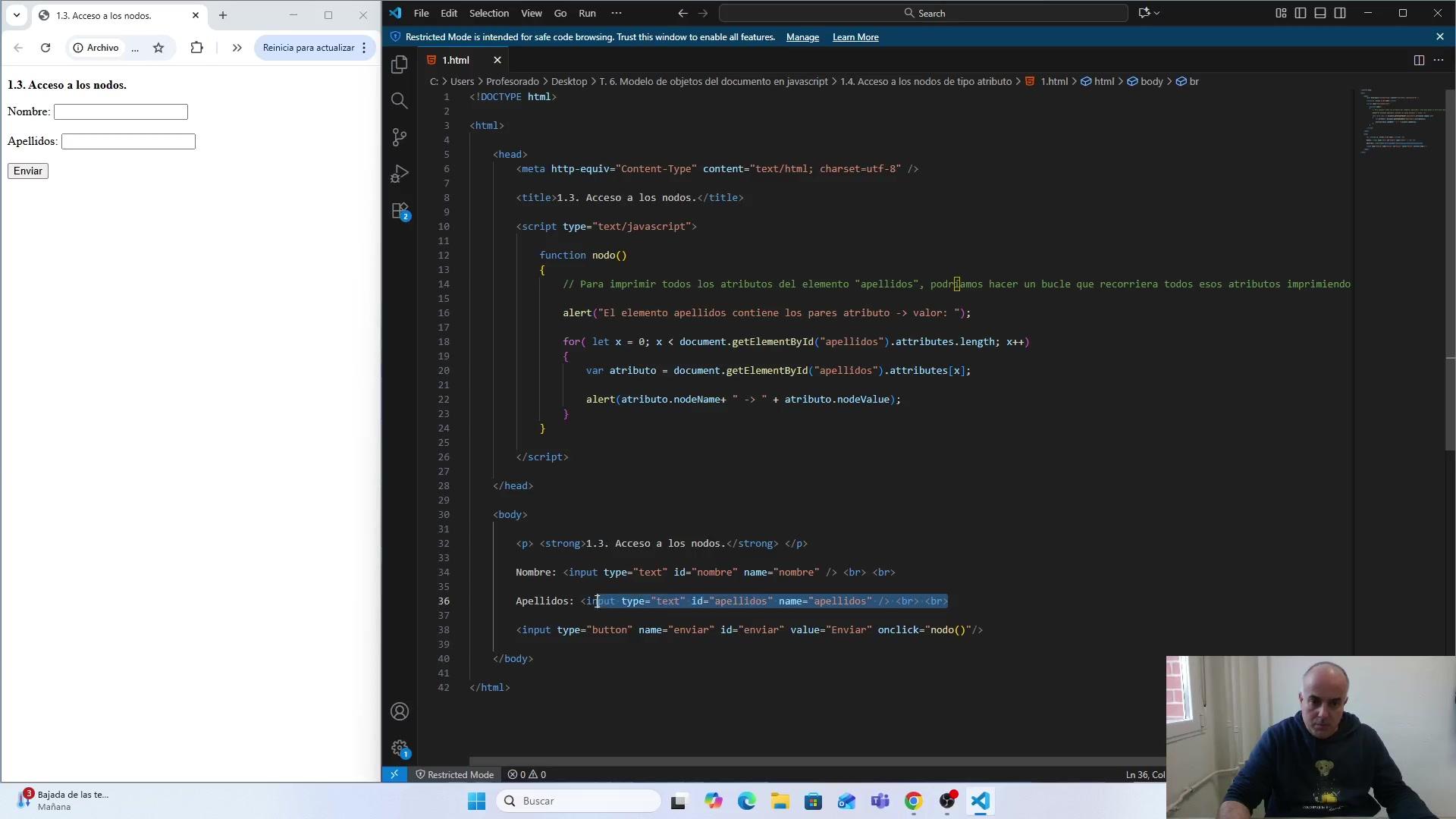The width and height of the screenshot is (1456, 819).
Task: Open the Chrome three-dot menu
Action: point(364,48)
